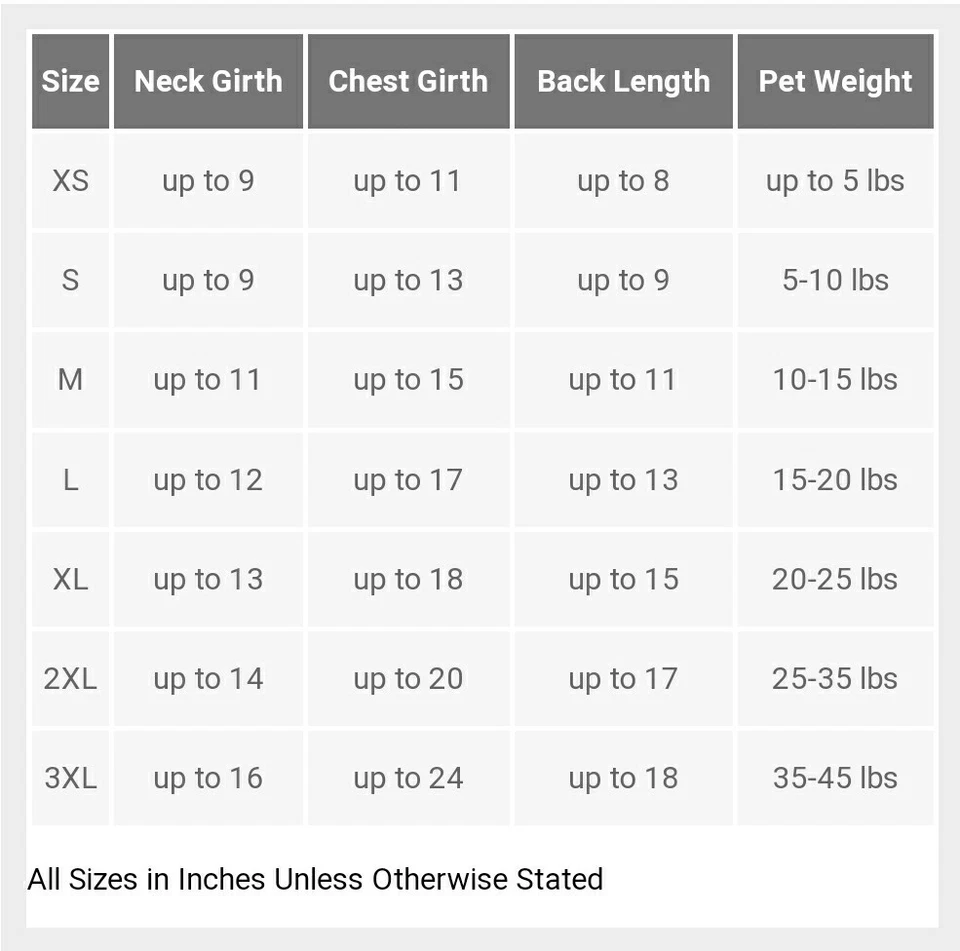Click the 3XL size row label
The image size is (960, 951).
point(70,778)
